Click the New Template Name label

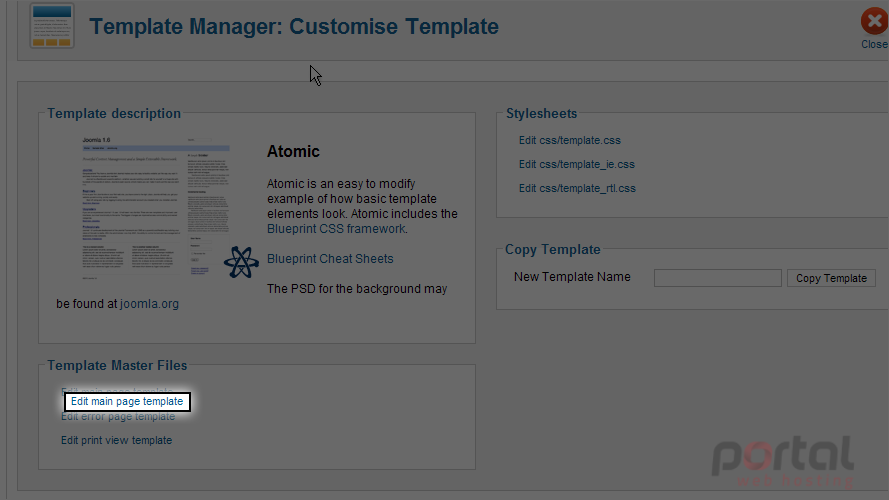pyautogui.click(x=572, y=277)
